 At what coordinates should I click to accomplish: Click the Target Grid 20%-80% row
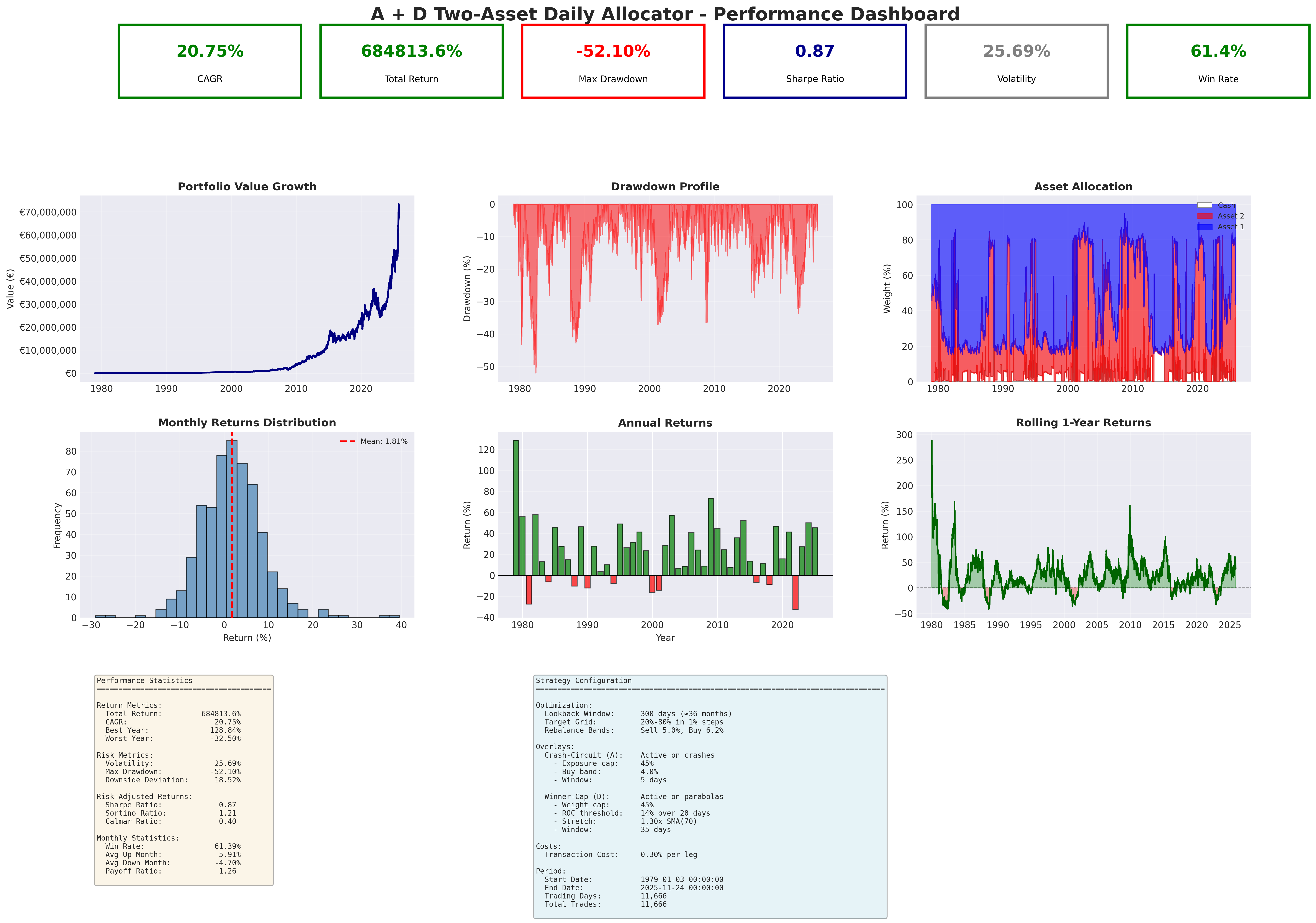pos(634,722)
